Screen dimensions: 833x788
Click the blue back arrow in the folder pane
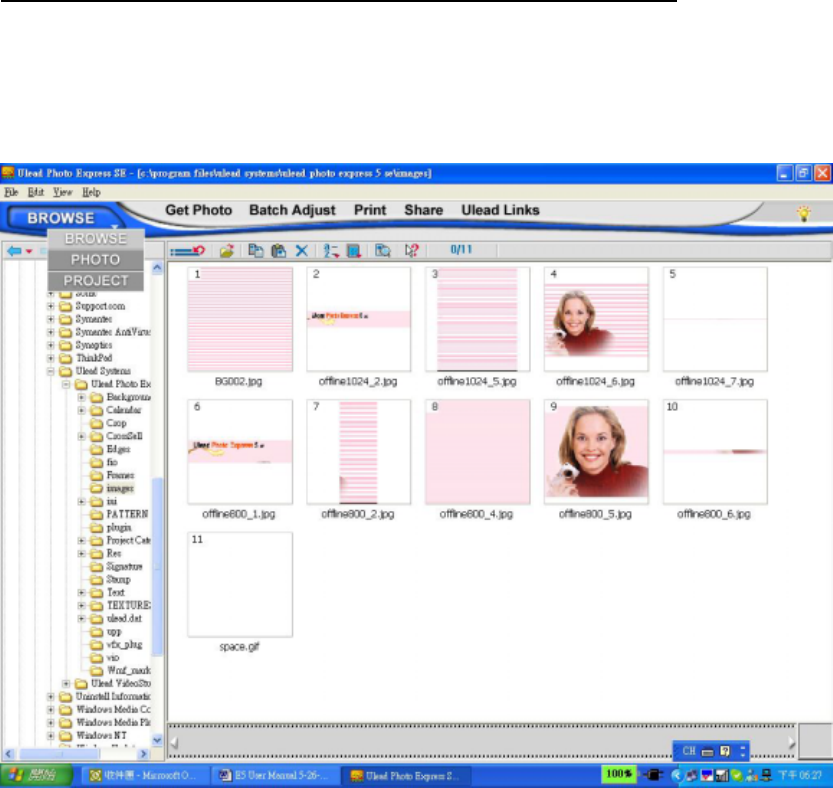pyautogui.click(x=14, y=251)
